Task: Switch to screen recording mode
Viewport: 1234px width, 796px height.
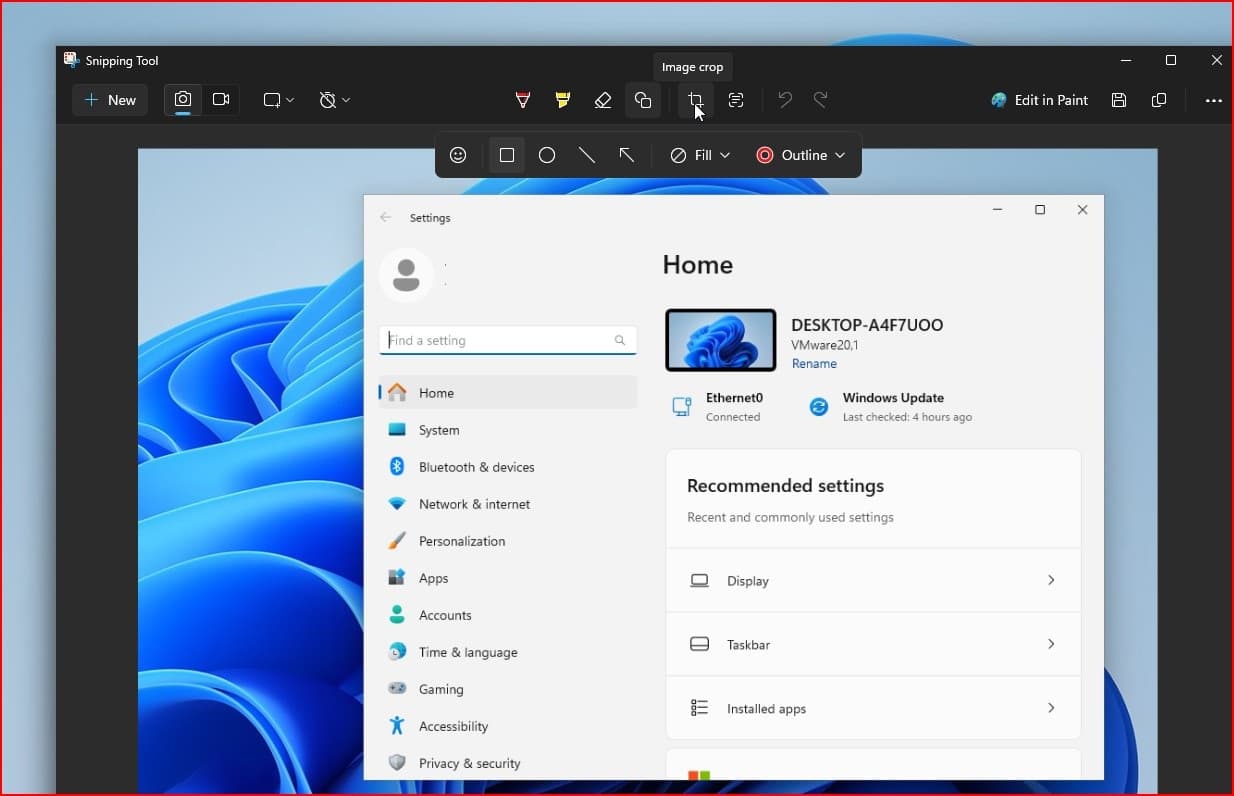Action: coord(221,100)
